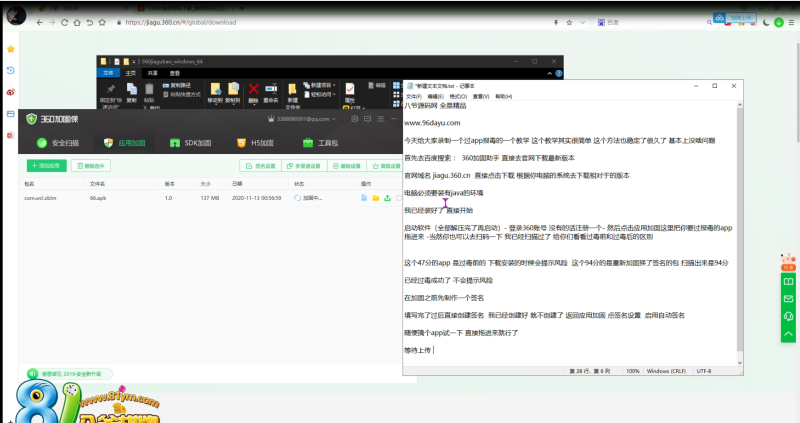Click the green 添加应用 button
The image size is (800, 423).
[x=46, y=166]
